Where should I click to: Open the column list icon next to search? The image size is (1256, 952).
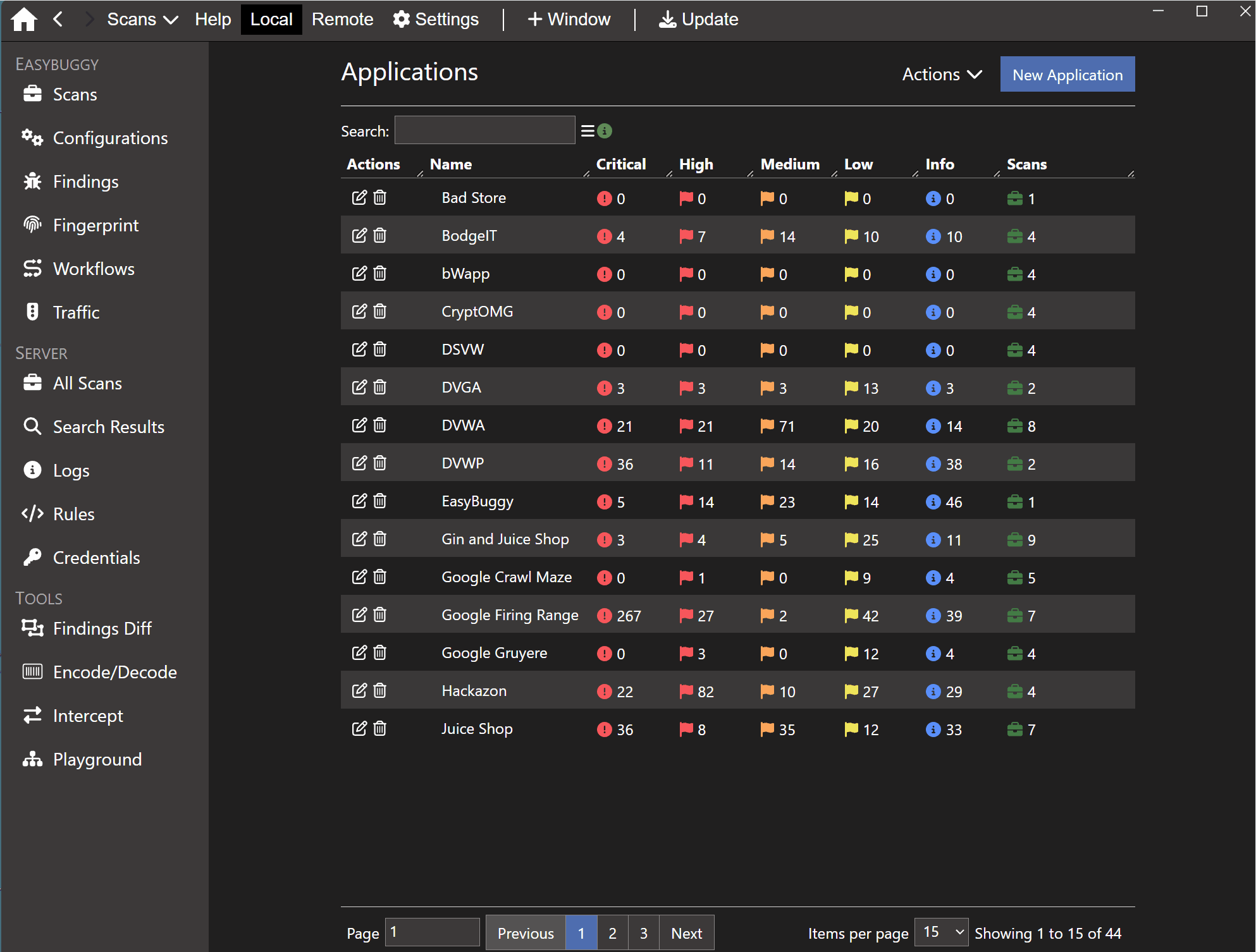click(588, 131)
